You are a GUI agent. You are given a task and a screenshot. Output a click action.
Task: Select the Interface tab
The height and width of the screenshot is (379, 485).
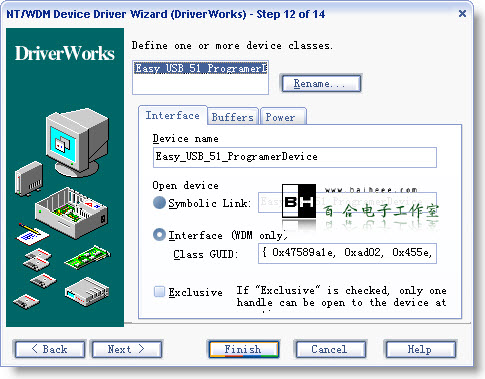pyautogui.click(x=173, y=115)
